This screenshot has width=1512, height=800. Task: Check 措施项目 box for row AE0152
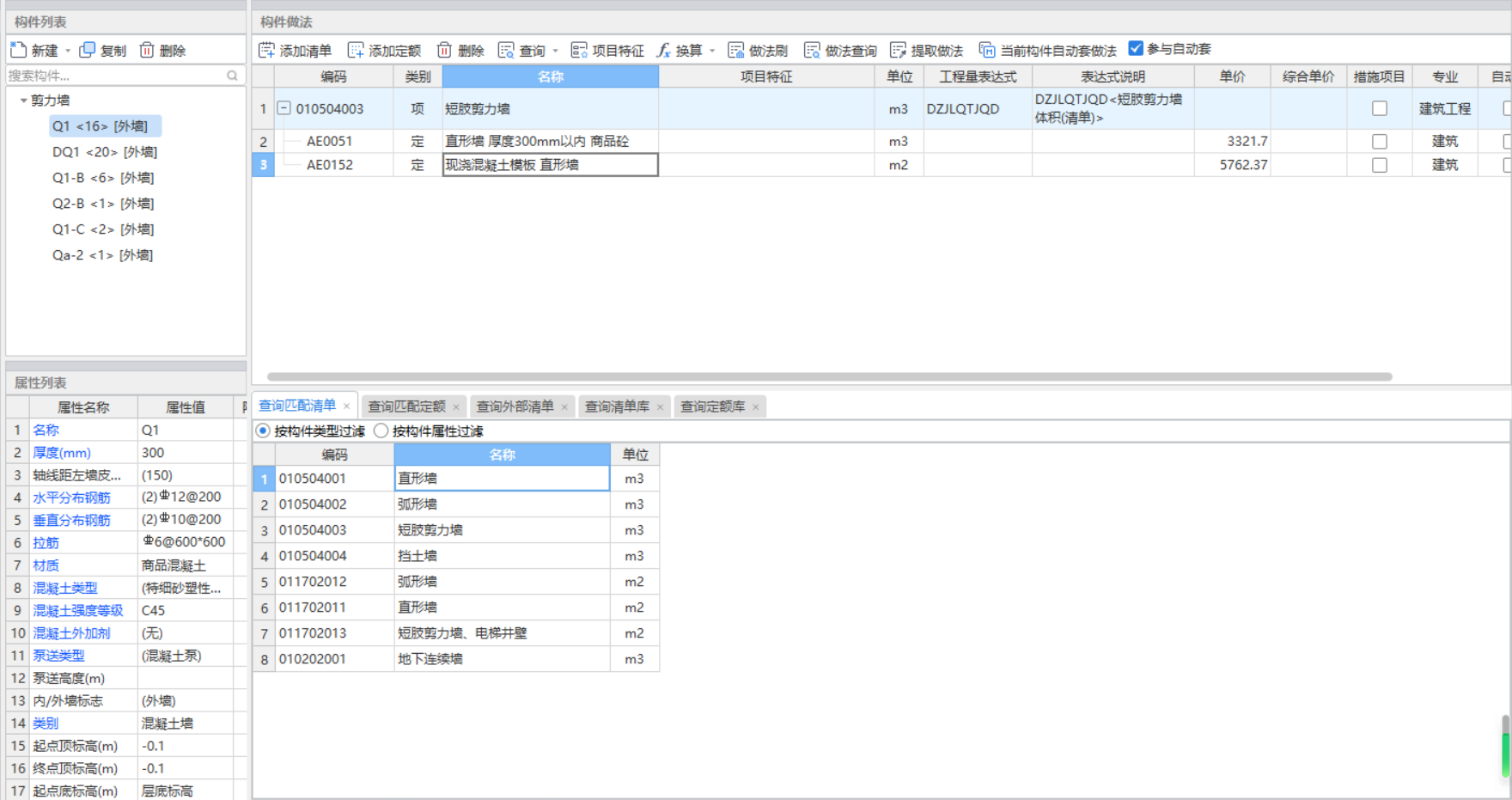1380,165
